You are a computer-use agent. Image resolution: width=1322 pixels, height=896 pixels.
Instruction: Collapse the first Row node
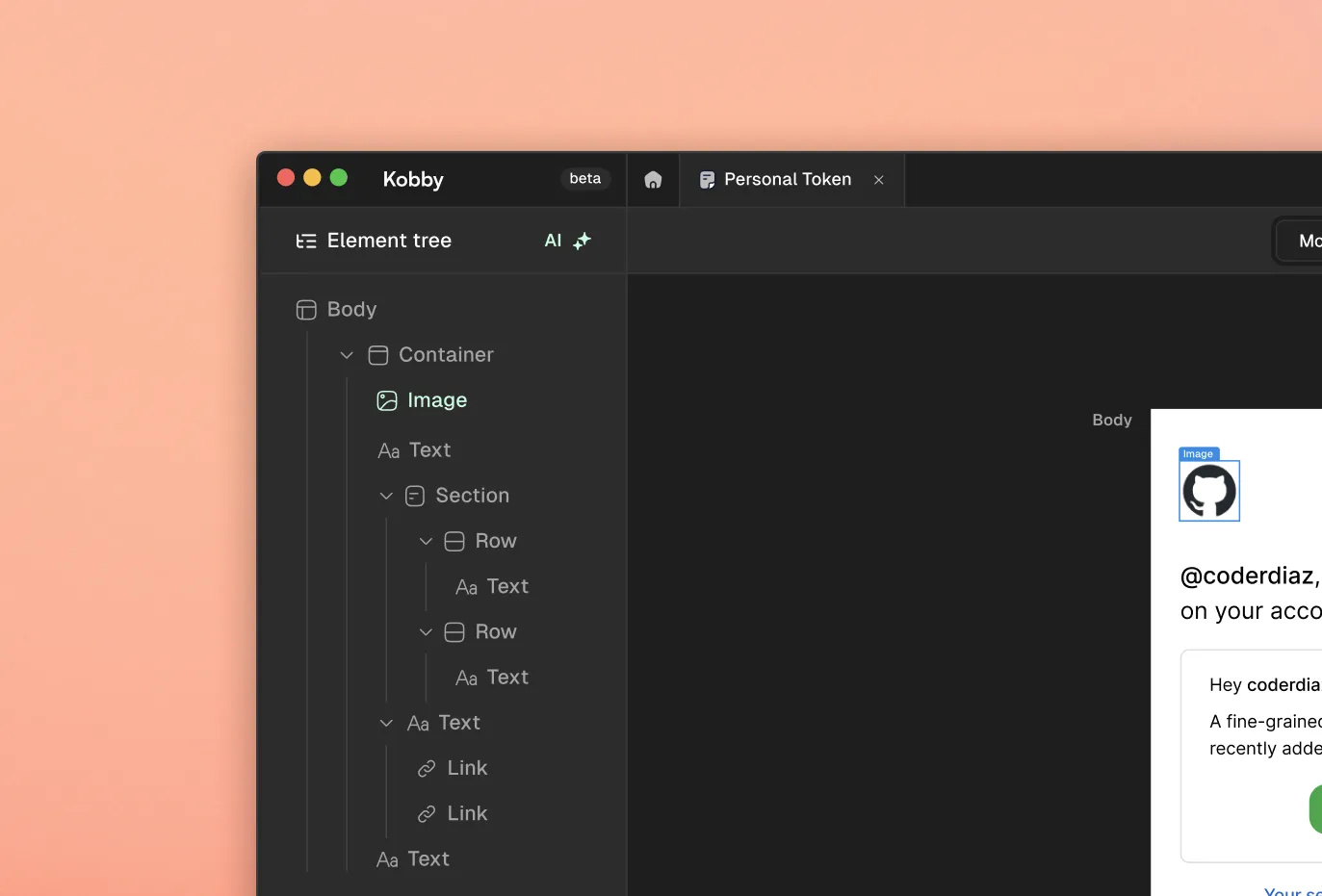426,541
